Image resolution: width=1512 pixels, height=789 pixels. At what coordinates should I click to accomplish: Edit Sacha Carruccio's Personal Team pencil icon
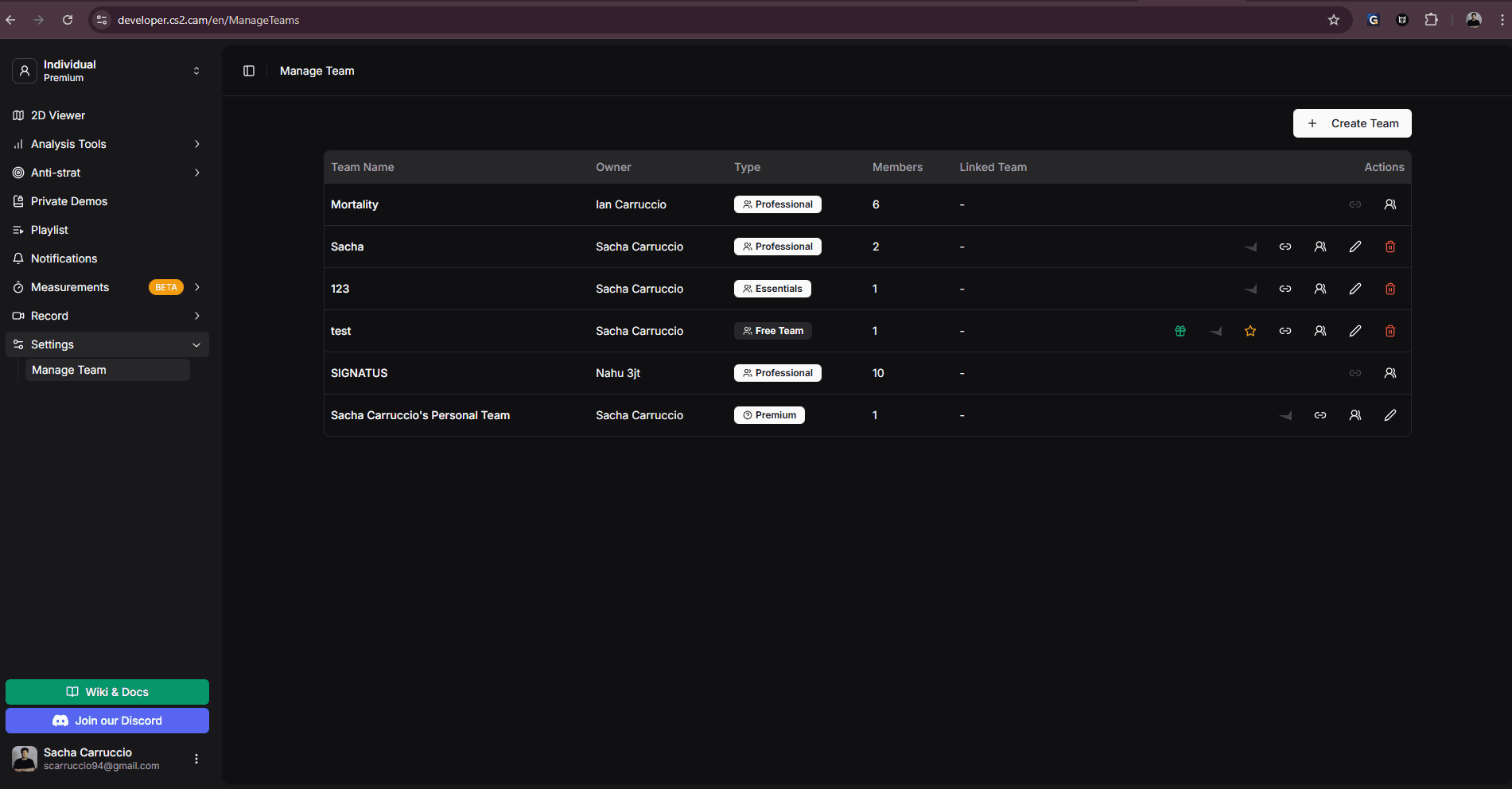point(1390,415)
